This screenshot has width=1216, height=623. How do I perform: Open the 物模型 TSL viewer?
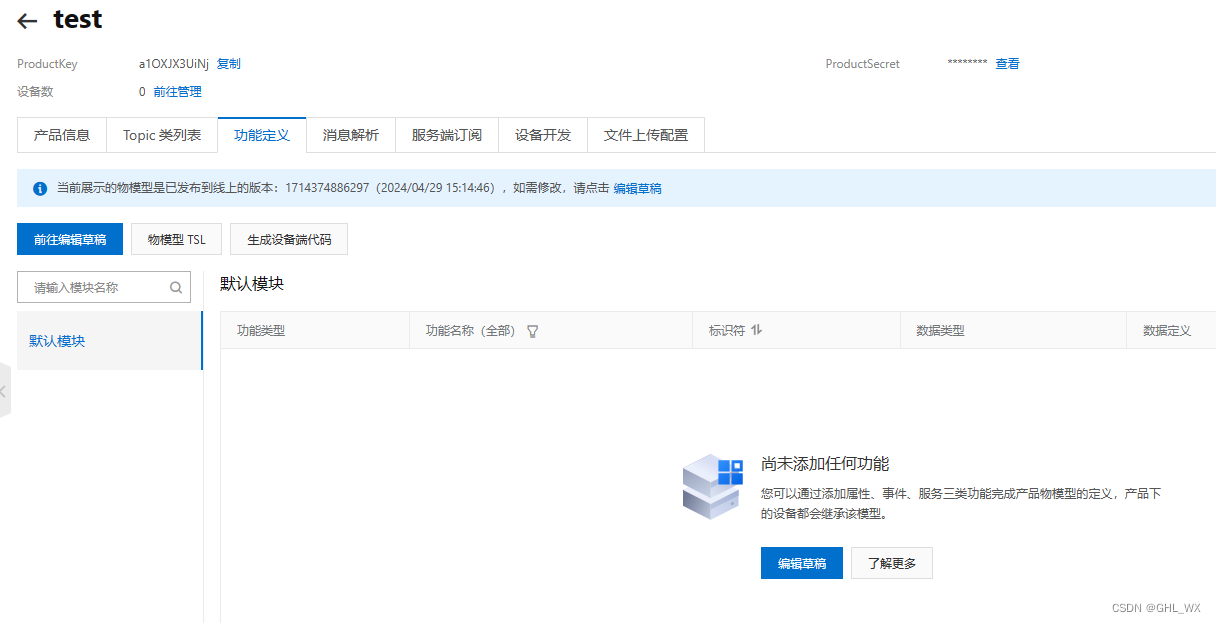coord(176,239)
